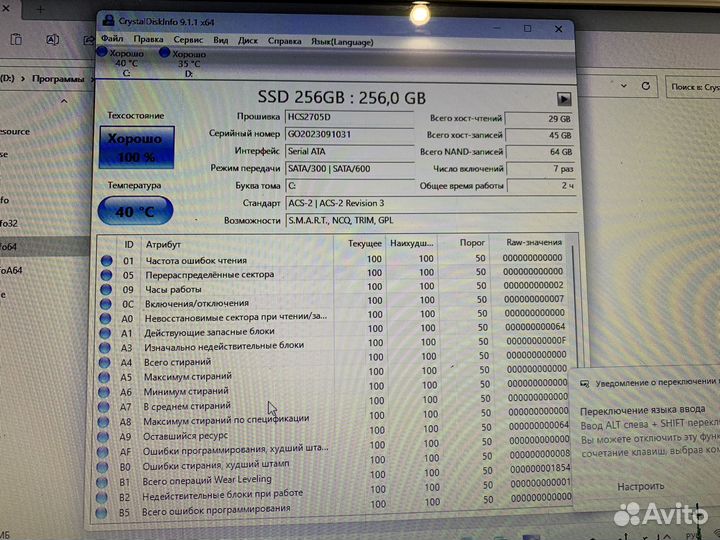The height and width of the screenshot is (540, 720).
Task: Click the Explorer search box Поиск
Action: pos(692,87)
